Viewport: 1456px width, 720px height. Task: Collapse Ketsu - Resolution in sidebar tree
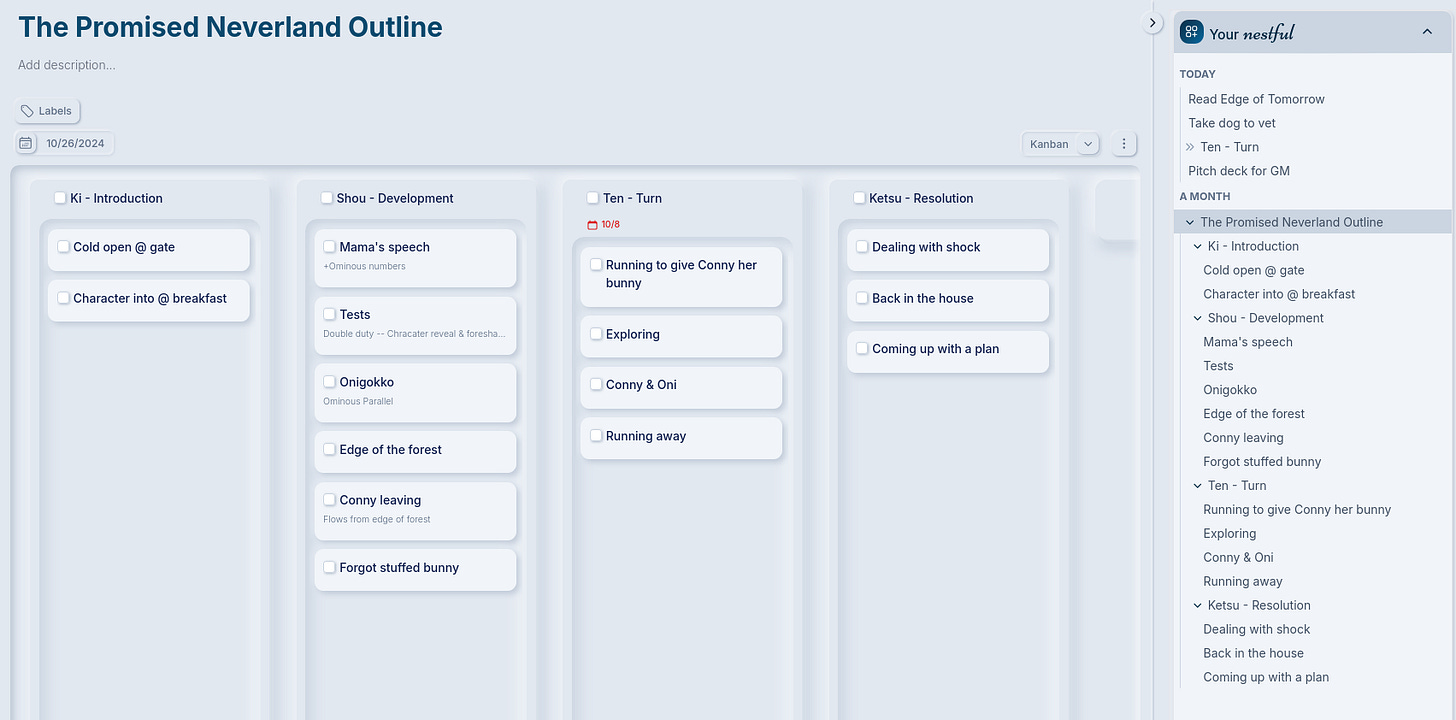point(1198,606)
